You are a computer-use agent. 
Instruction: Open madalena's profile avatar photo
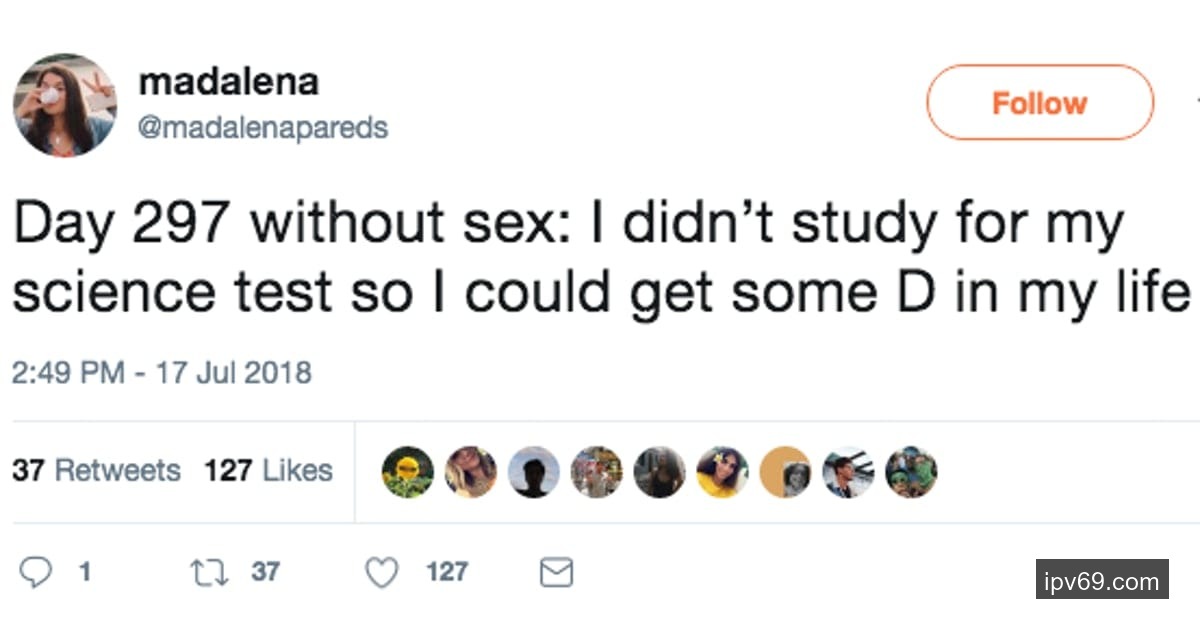pos(64,105)
